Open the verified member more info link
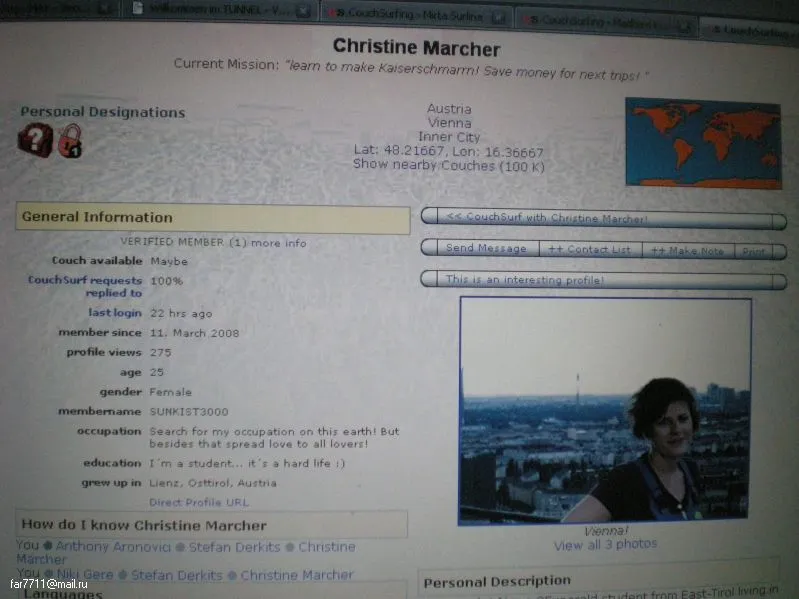799x599 pixels. [x=279, y=243]
